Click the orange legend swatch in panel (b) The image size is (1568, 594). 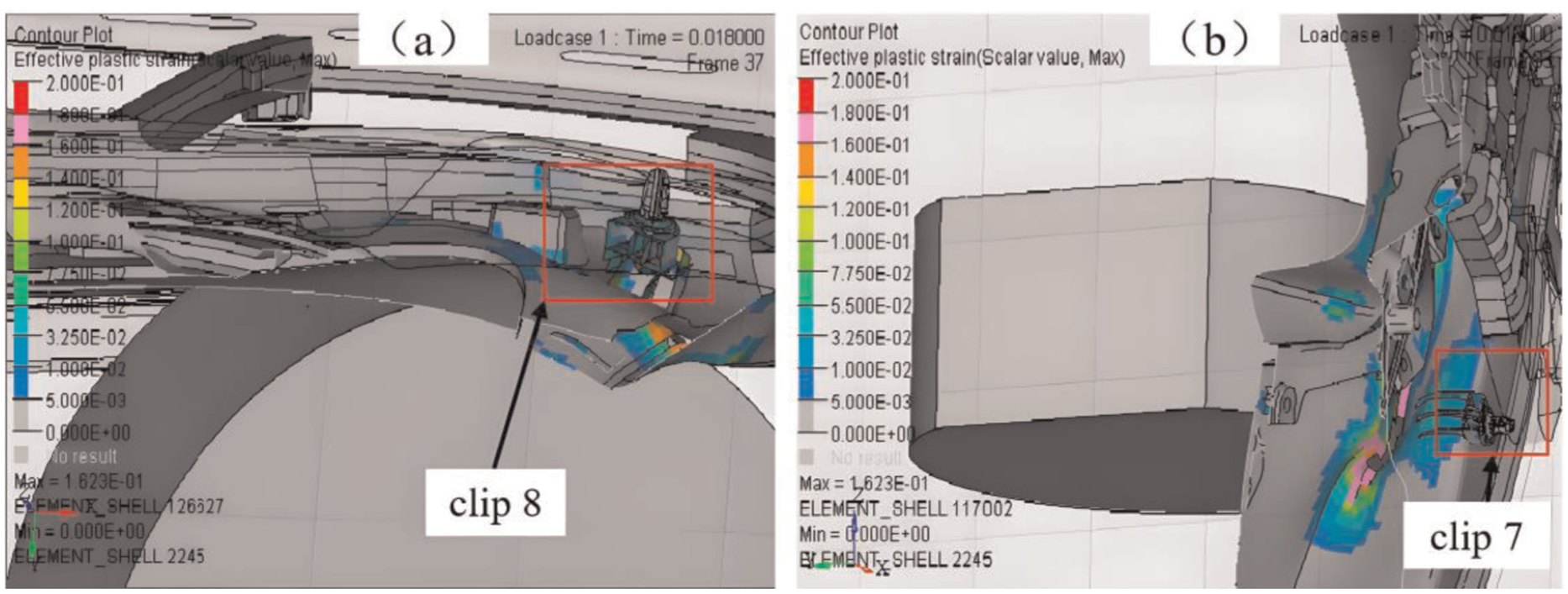coord(806,160)
